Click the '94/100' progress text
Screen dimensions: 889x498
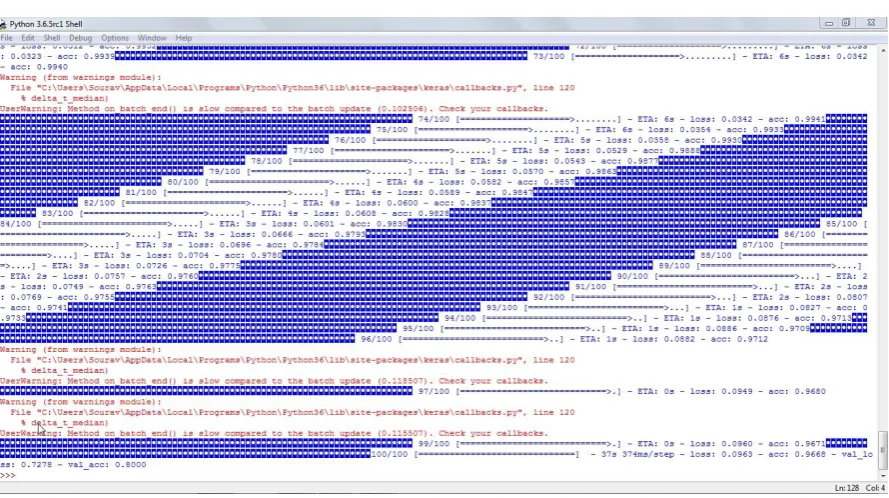[x=460, y=318]
